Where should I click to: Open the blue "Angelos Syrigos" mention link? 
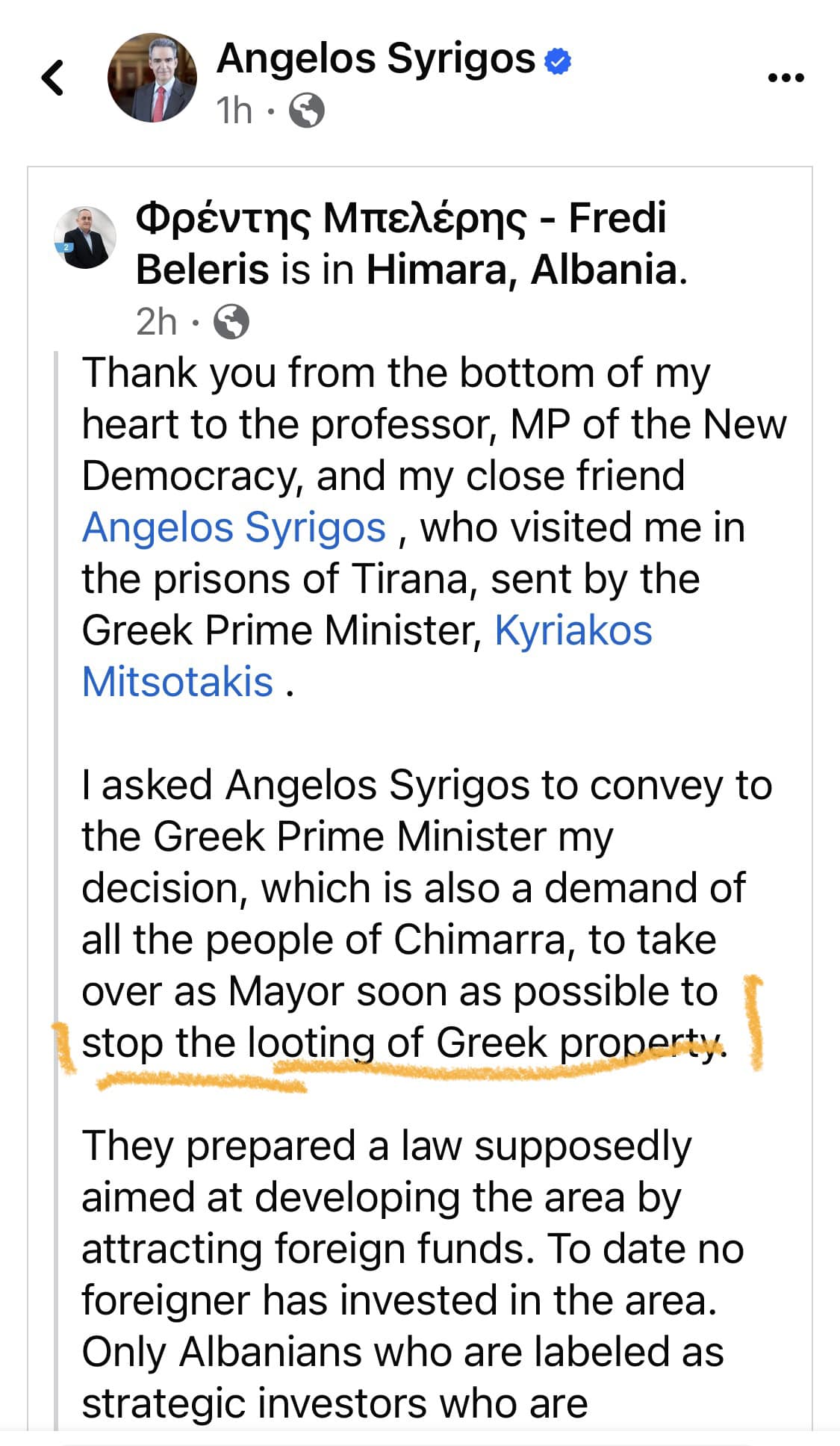(x=234, y=527)
